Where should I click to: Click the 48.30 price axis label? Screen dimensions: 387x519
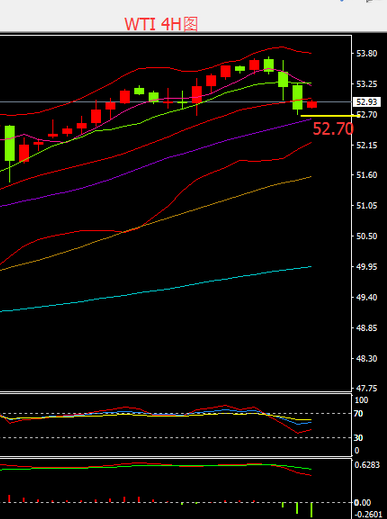[x=367, y=359]
